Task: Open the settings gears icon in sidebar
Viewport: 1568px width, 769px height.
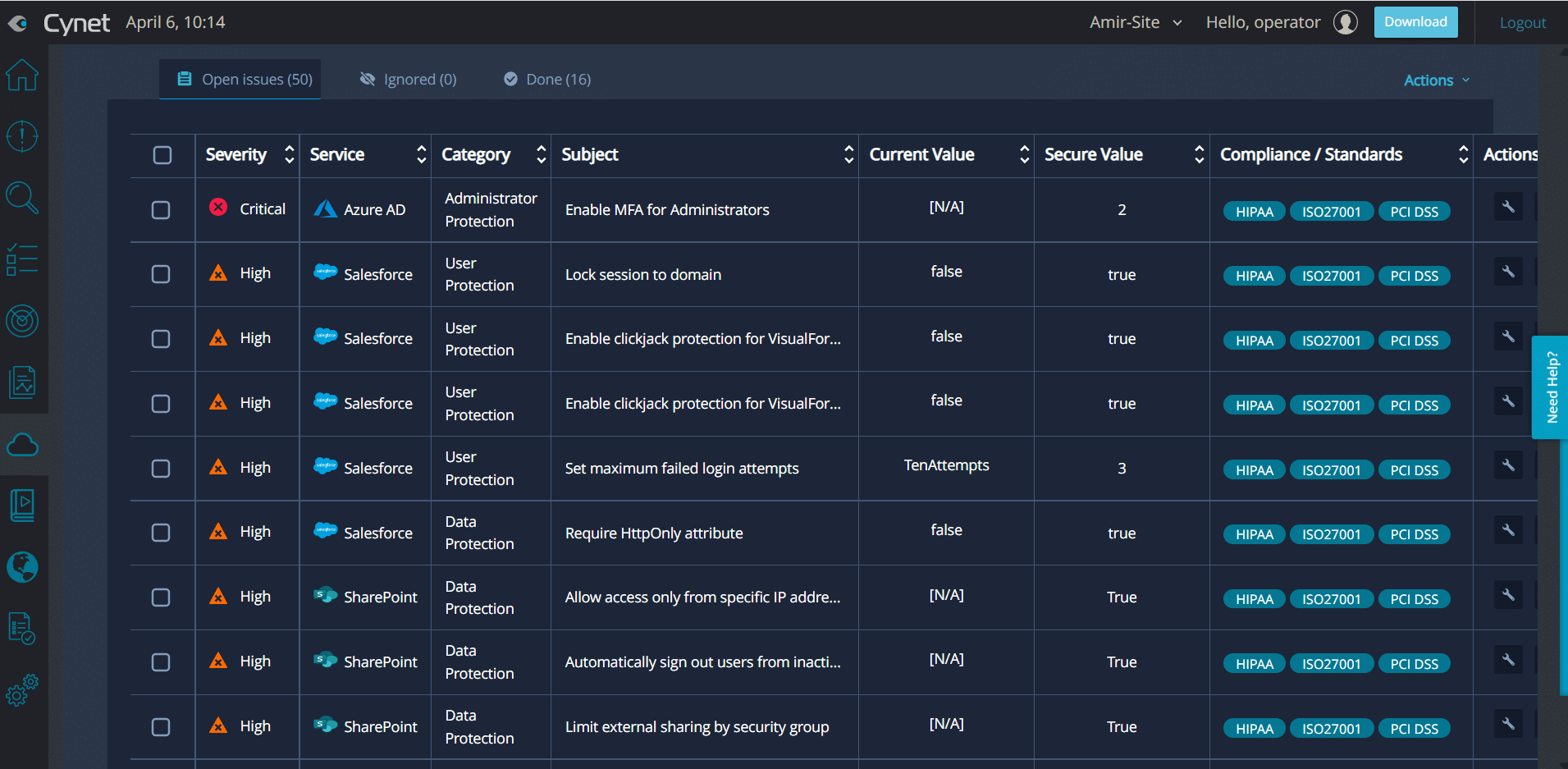Action: click(22, 690)
